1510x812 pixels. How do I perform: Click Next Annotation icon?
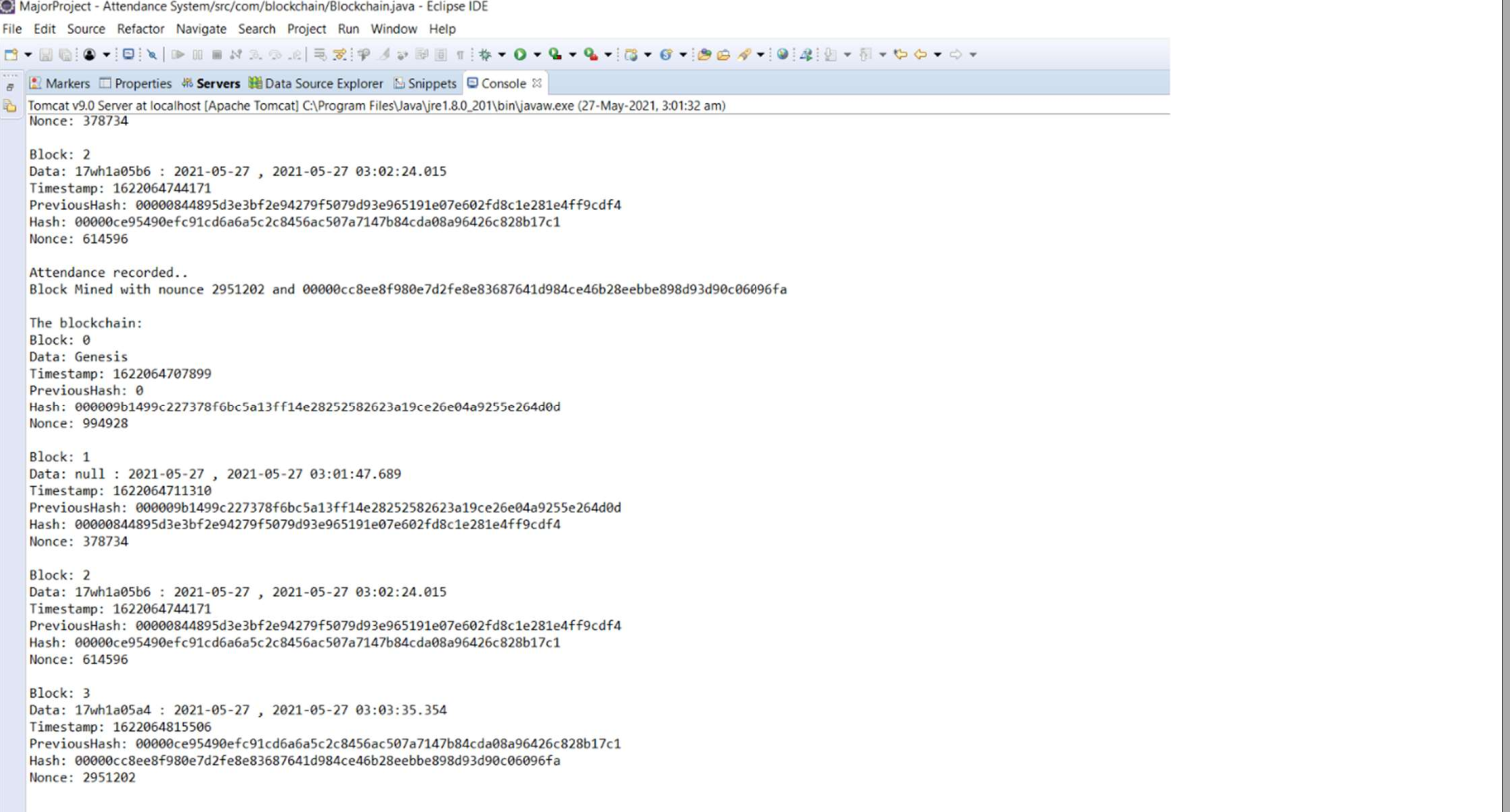click(830, 54)
